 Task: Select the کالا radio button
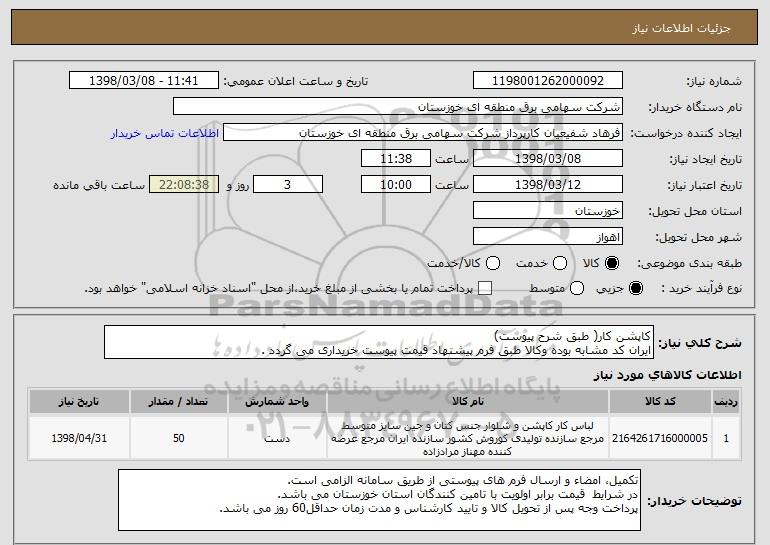tap(612, 263)
